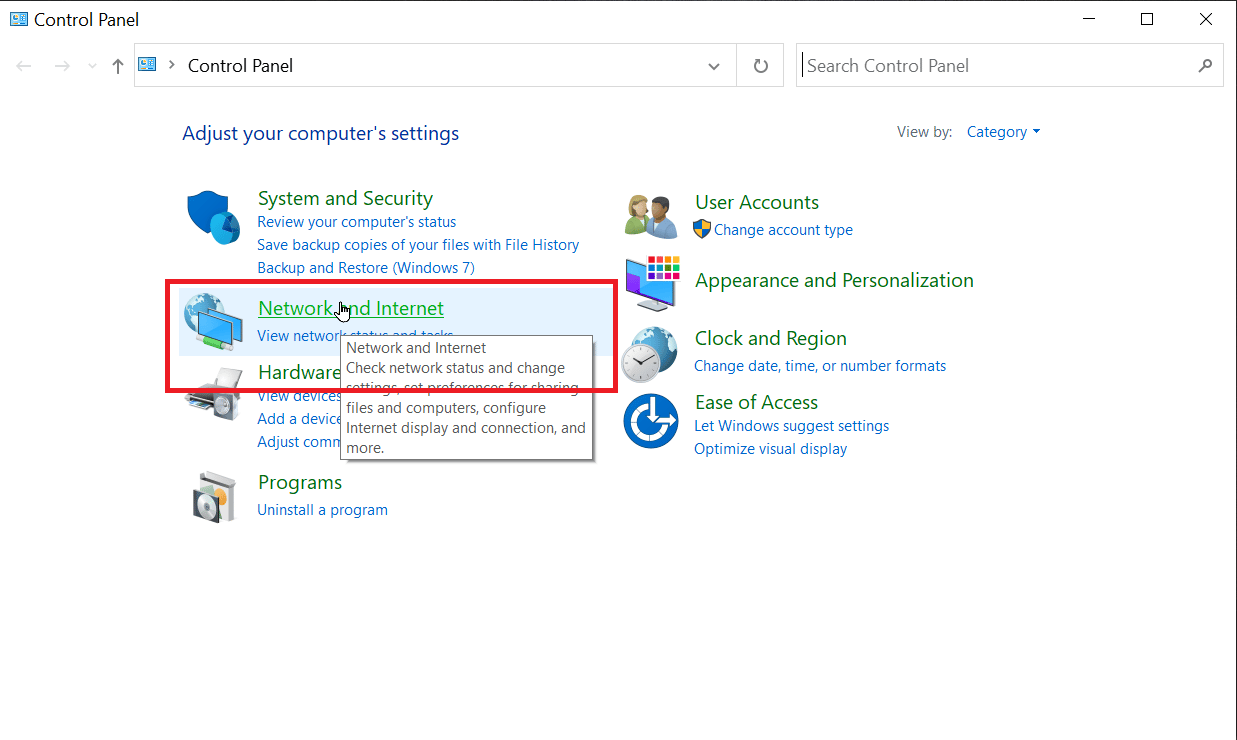Screen dimensions: 1237x740
Task: Open the User Accounts category heading
Action: pyautogui.click(x=757, y=202)
